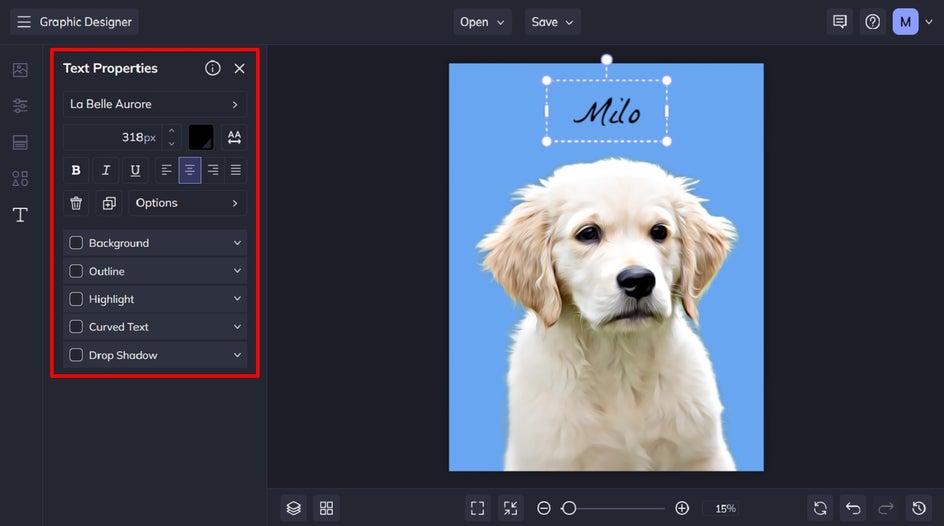
Task: Apply Italic formatting to text
Action: [x=105, y=170]
